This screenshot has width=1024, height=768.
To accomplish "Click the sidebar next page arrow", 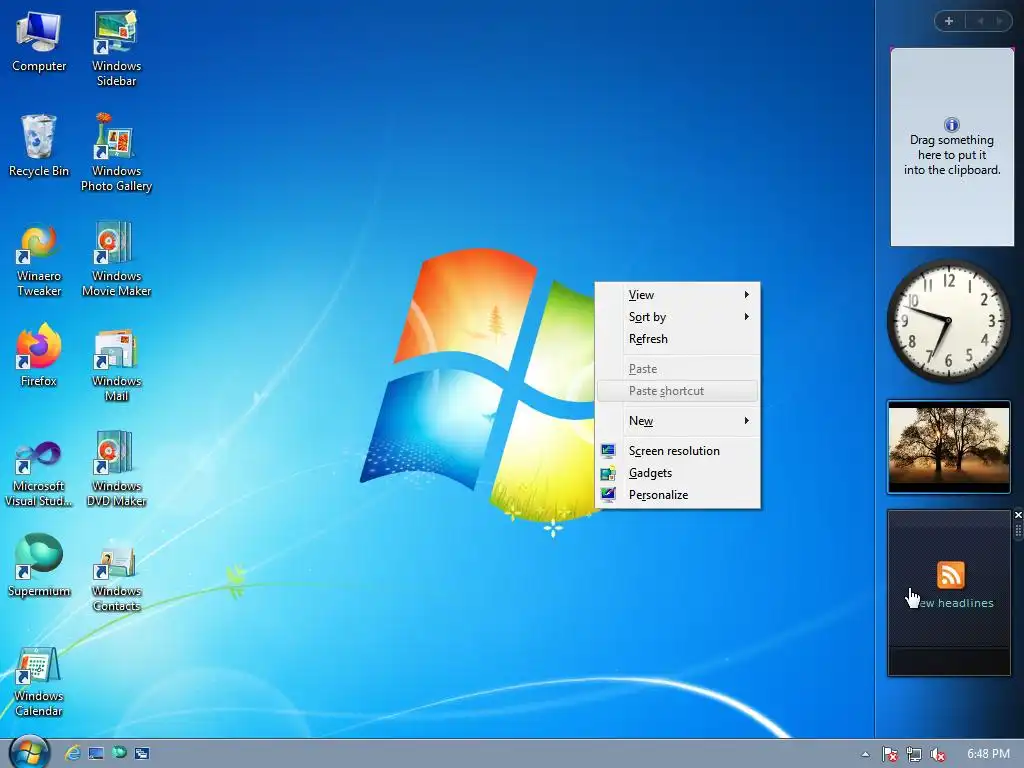I will click(999, 22).
